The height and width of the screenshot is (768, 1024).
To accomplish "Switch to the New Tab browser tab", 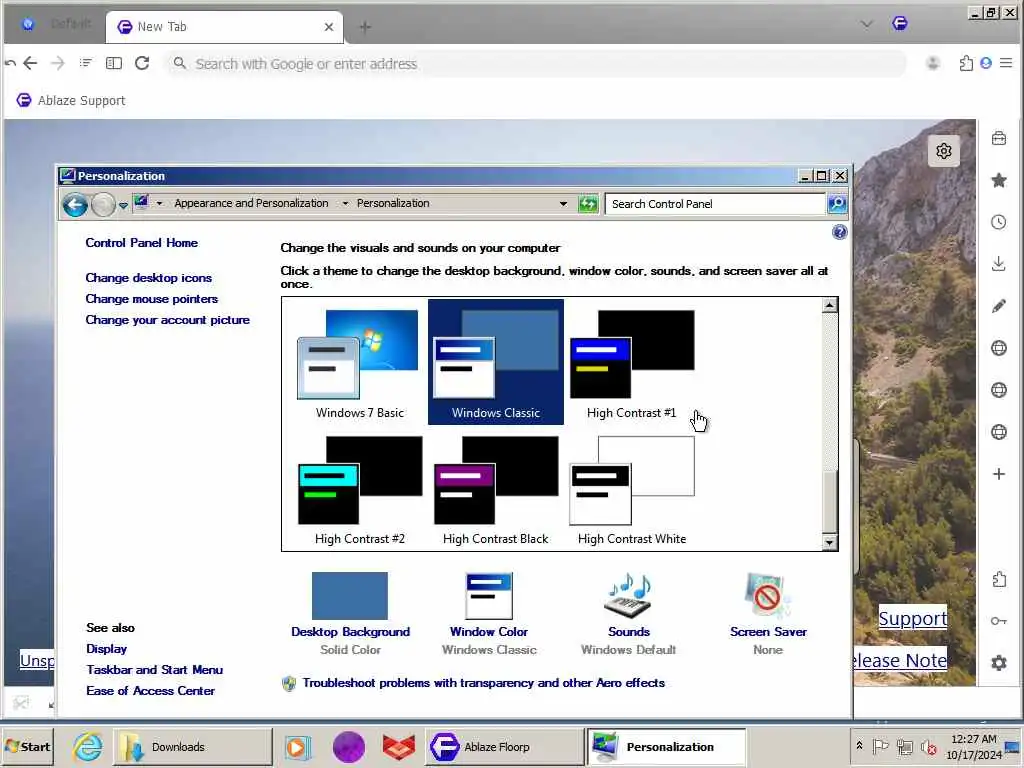I will 224,27.
